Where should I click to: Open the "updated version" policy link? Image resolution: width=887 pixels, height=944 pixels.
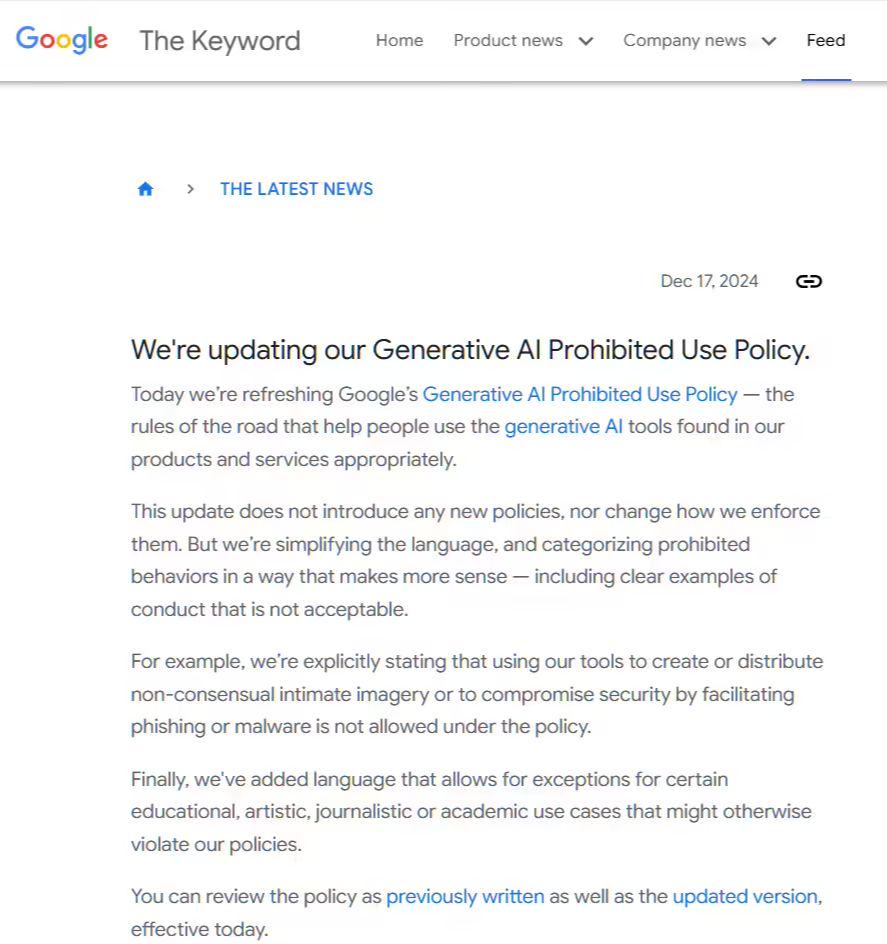pos(745,897)
